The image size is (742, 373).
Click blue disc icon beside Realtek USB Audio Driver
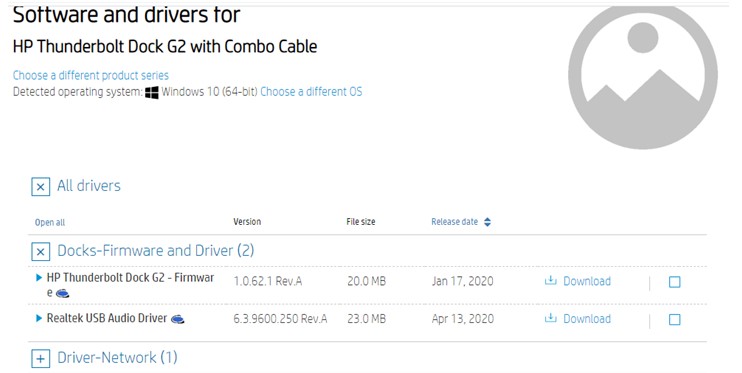click(177, 320)
